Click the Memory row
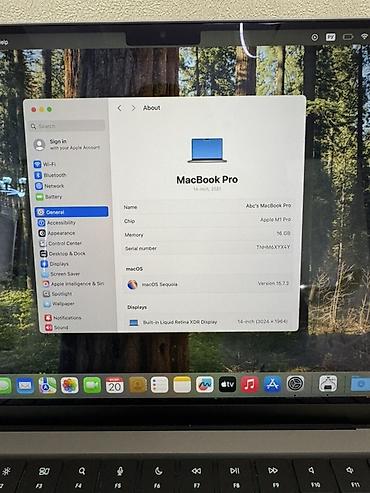This screenshot has height=493, width=370. pos(207,234)
